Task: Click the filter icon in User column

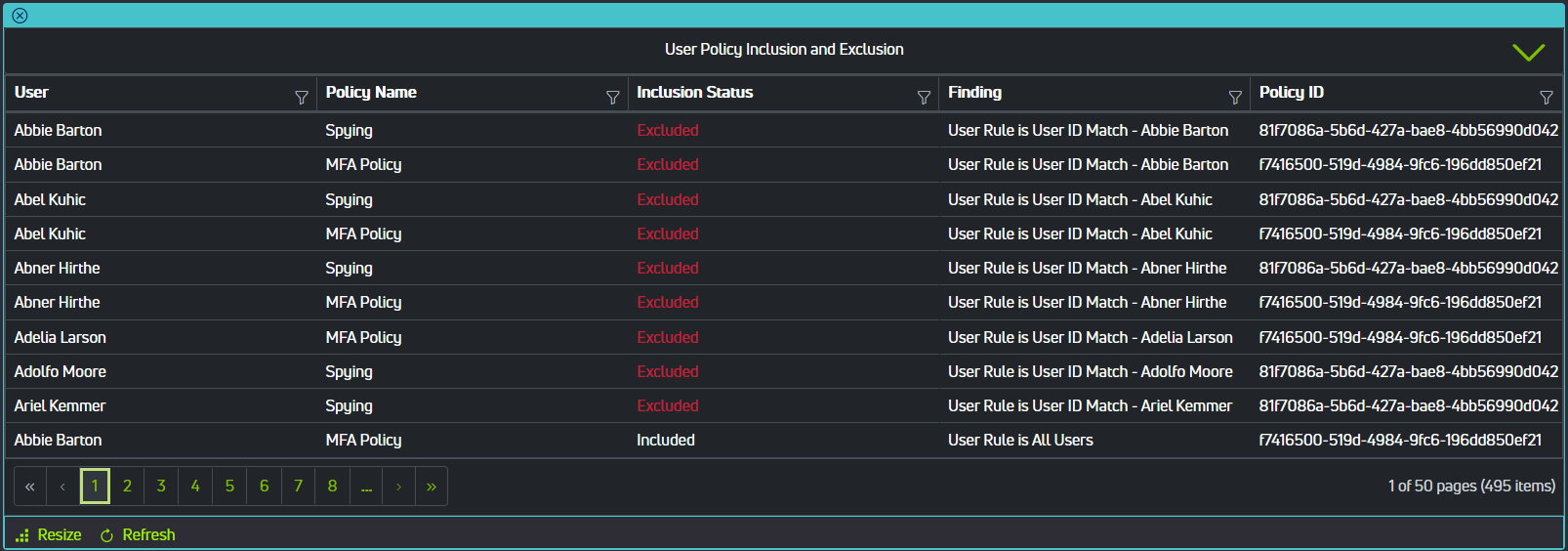Action: pos(302,98)
